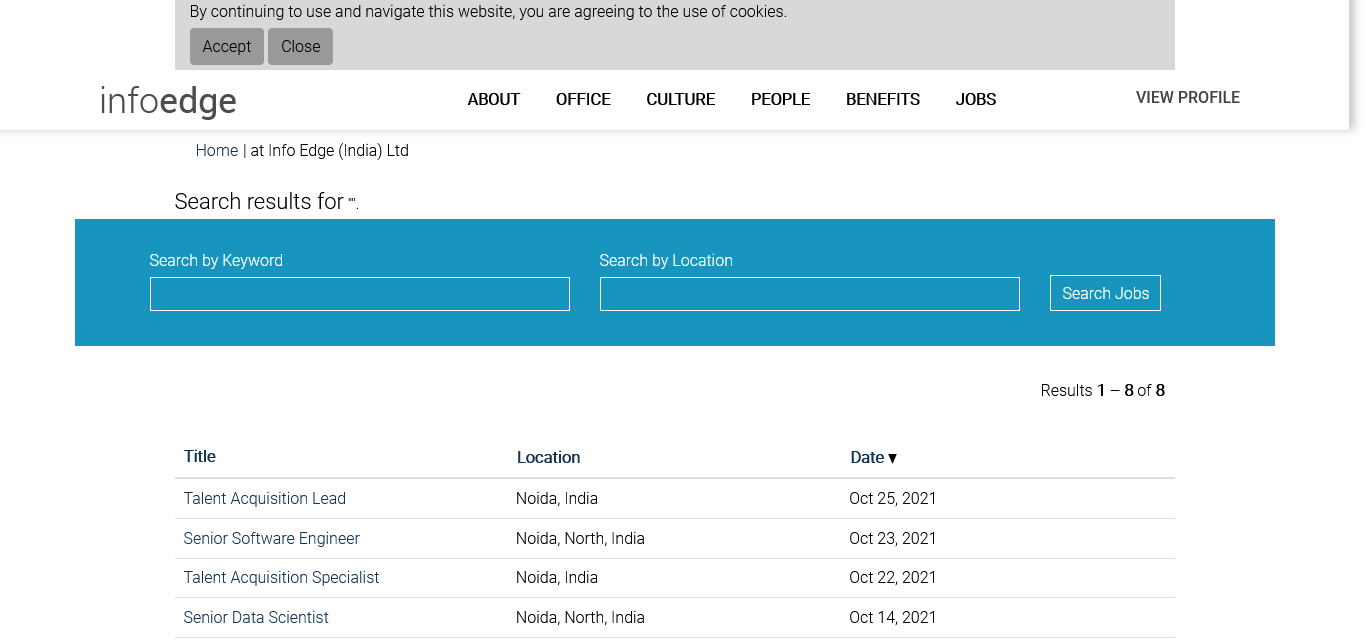Navigate to the JOBS menu
This screenshot has width=1366, height=643.
(975, 99)
